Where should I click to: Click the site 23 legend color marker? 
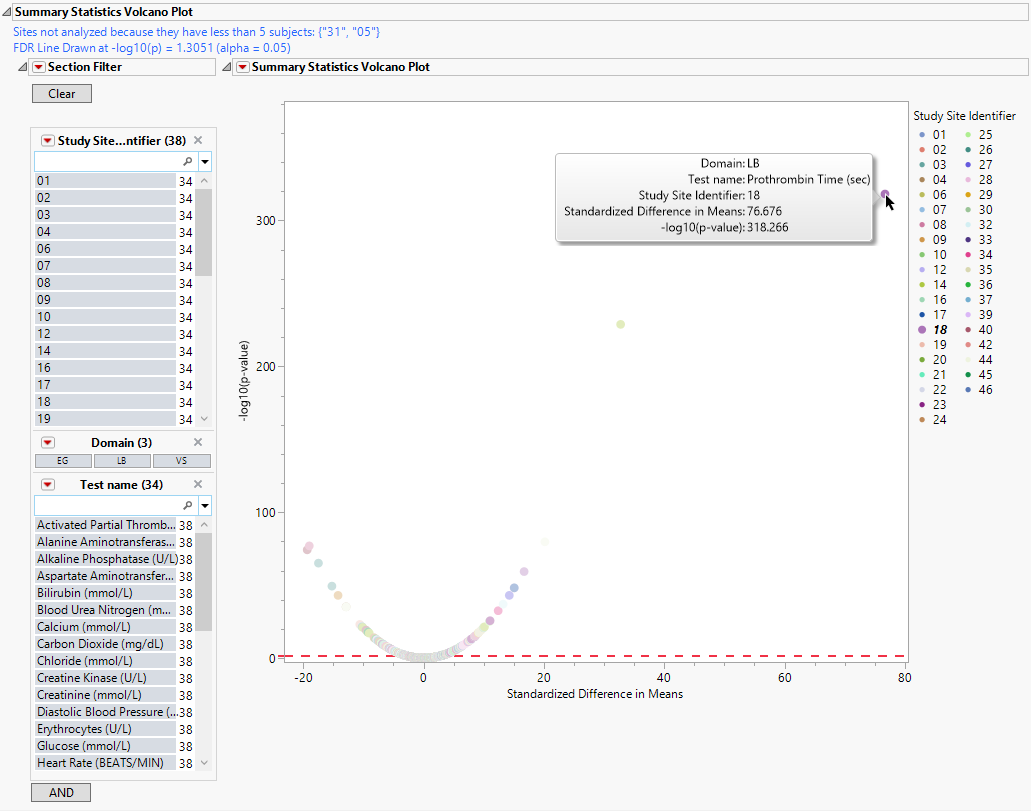pos(922,405)
